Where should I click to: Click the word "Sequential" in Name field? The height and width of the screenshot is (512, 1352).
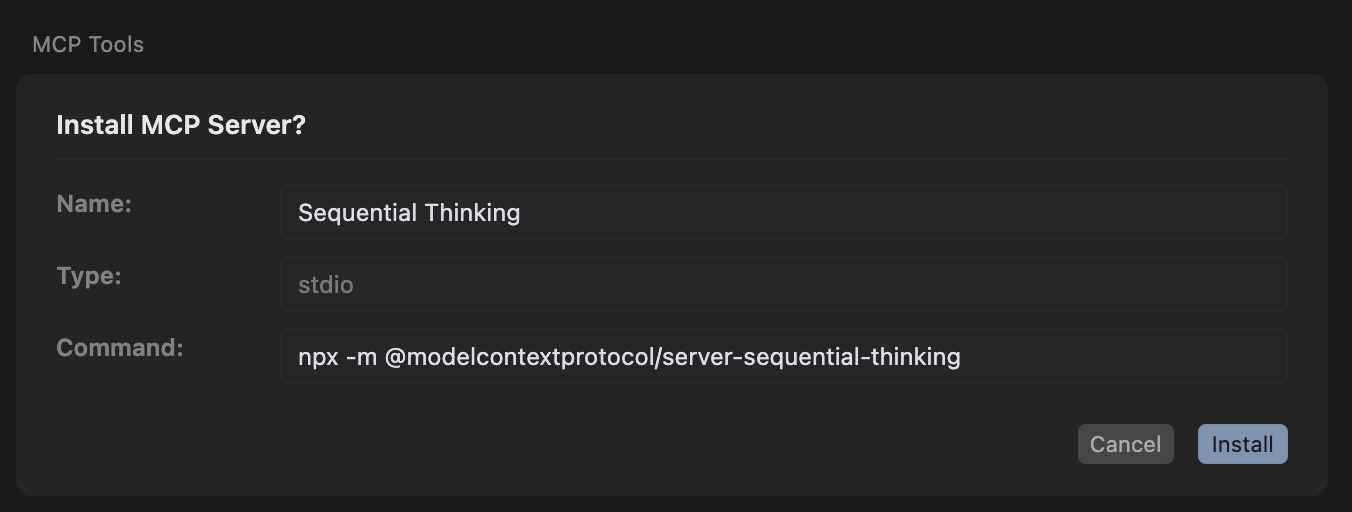pyautogui.click(x=357, y=213)
